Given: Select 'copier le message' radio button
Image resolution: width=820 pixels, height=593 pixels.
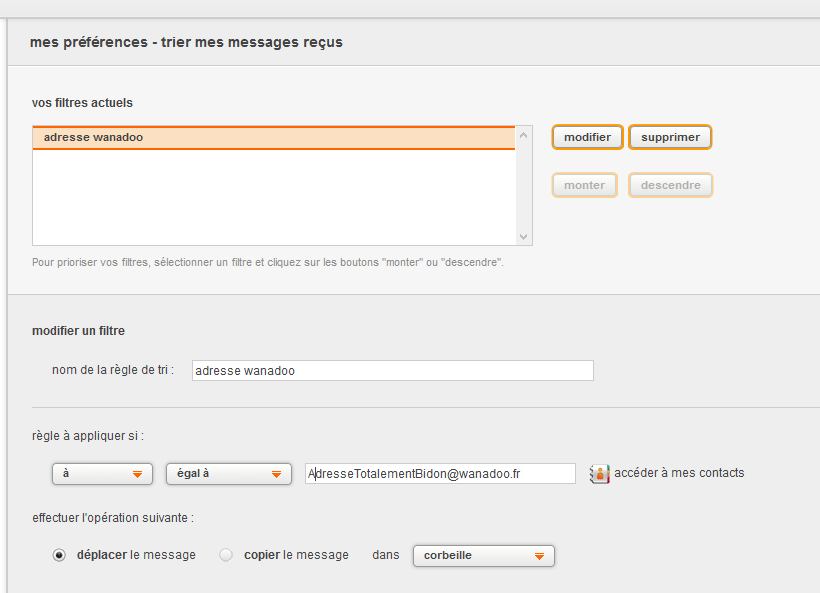Looking at the screenshot, I should (x=226, y=555).
